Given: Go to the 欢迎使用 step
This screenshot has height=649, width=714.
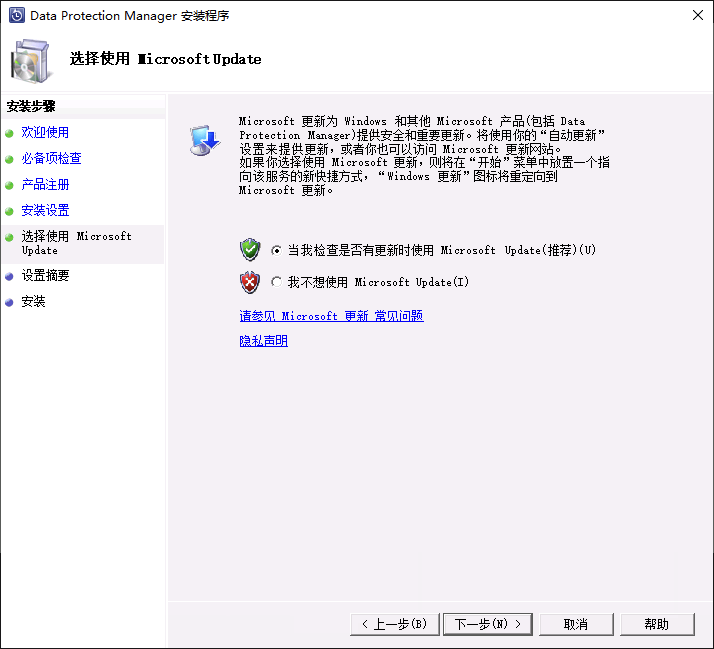Looking at the screenshot, I should click(x=45, y=133).
